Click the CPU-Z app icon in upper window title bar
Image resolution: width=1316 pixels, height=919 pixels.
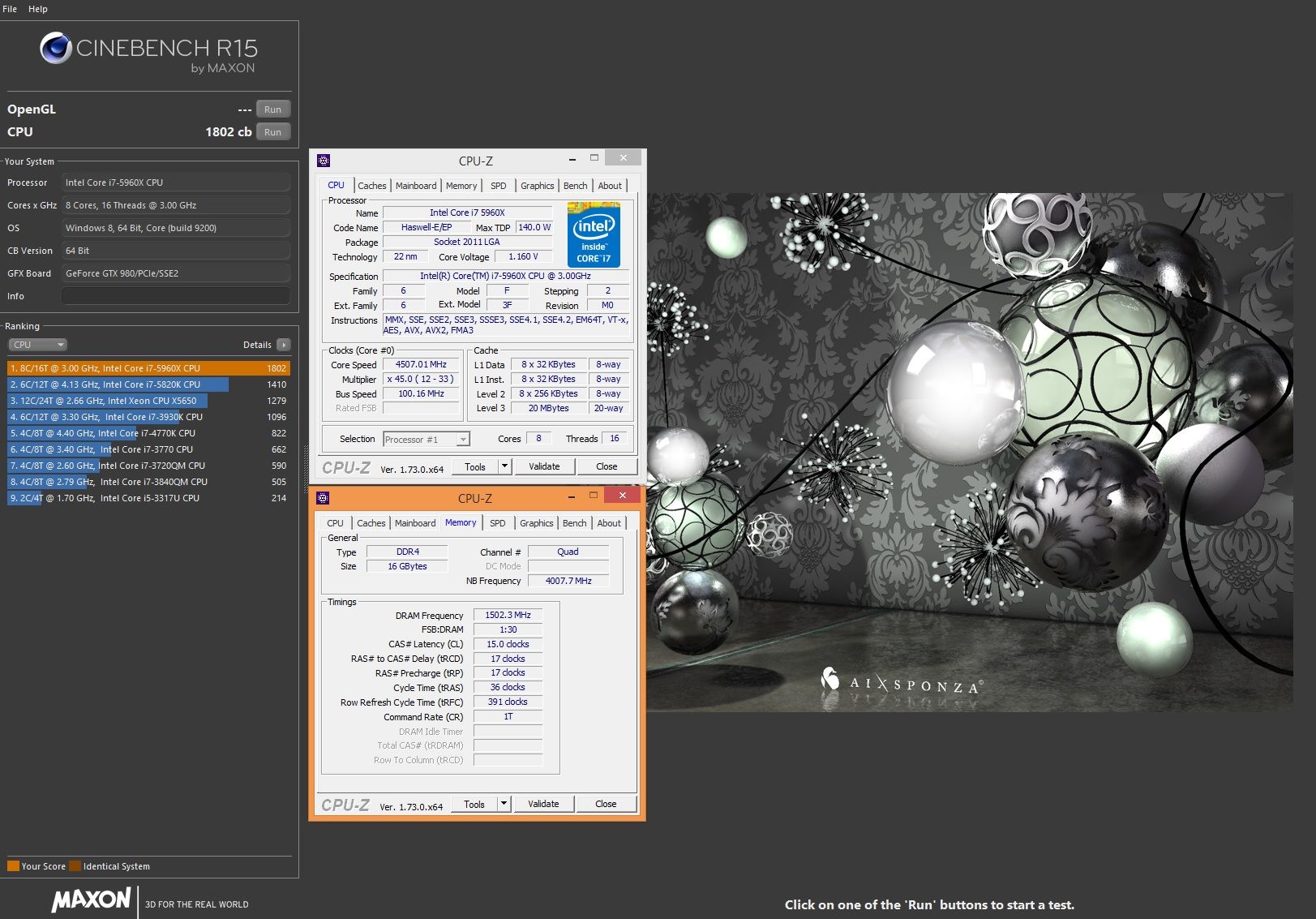pyautogui.click(x=324, y=161)
